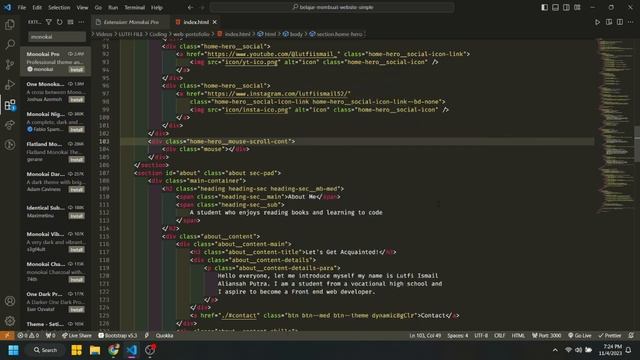
Task: Change indentation Spaces: 4
Action: coord(458,336)
